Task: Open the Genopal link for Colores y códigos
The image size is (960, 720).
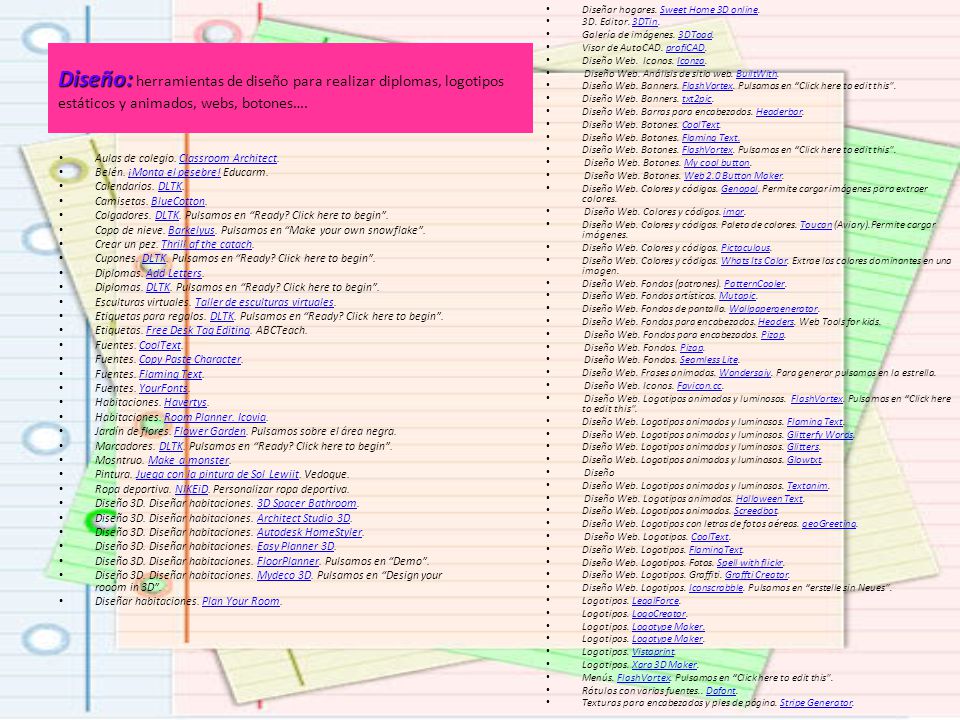Action: coord(739,189)
